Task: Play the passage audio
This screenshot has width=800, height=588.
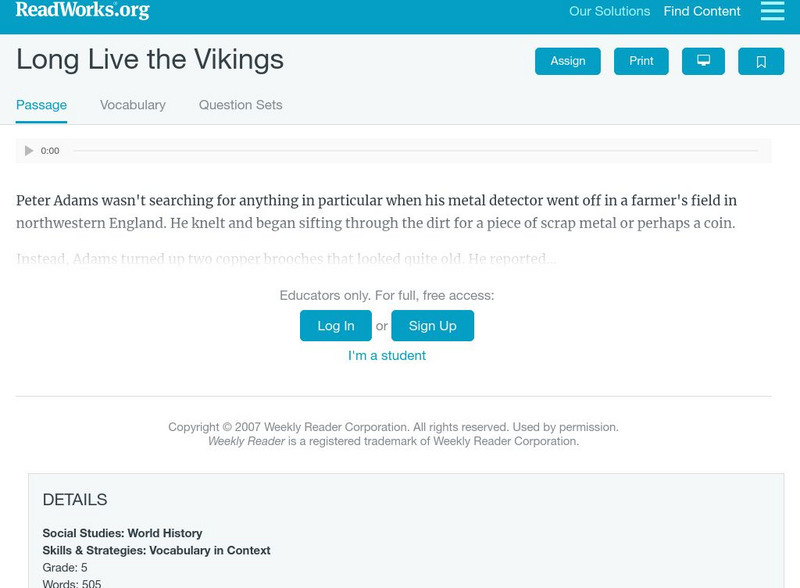Action: pos(29,151)
